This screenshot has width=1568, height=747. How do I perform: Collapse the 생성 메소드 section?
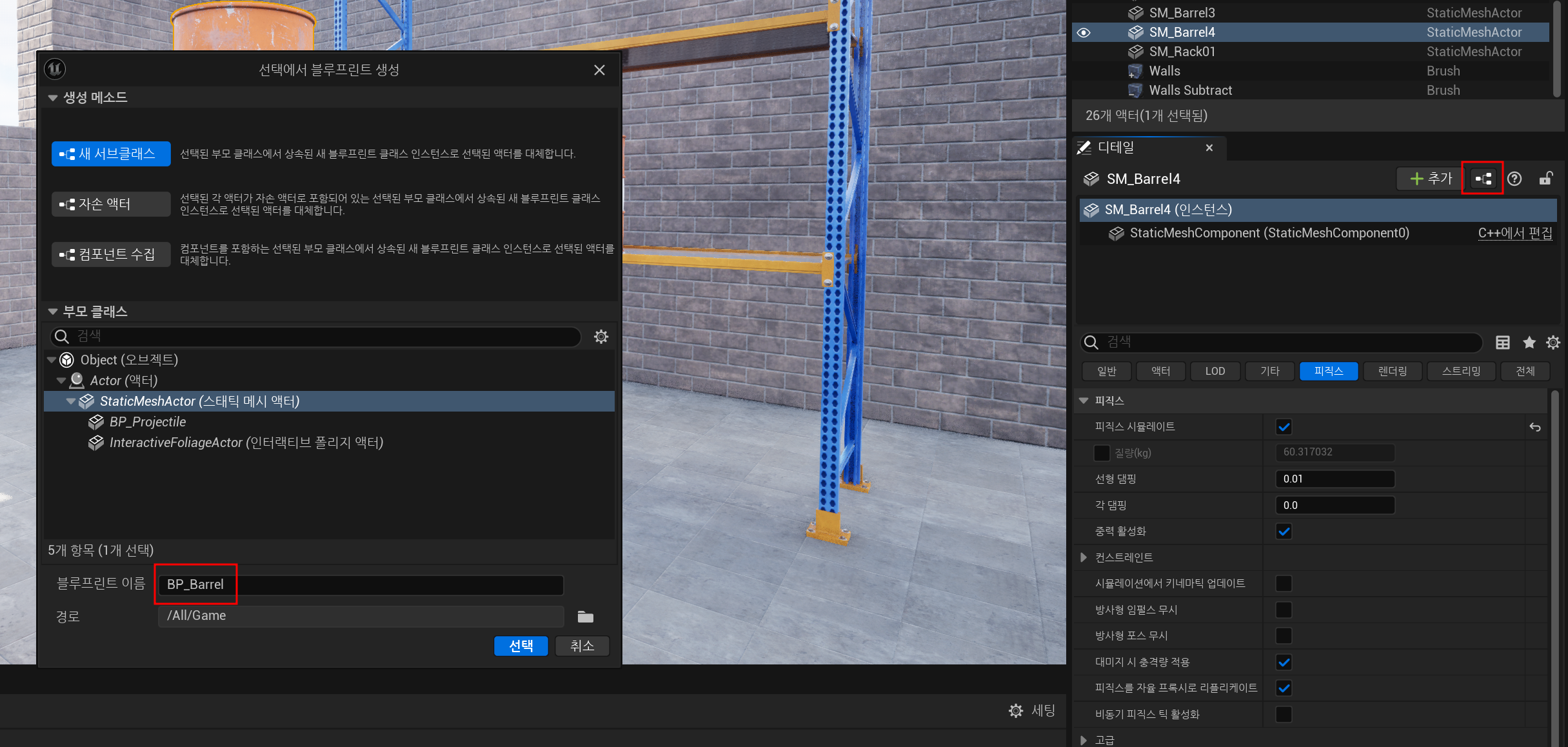click(53, 98)
